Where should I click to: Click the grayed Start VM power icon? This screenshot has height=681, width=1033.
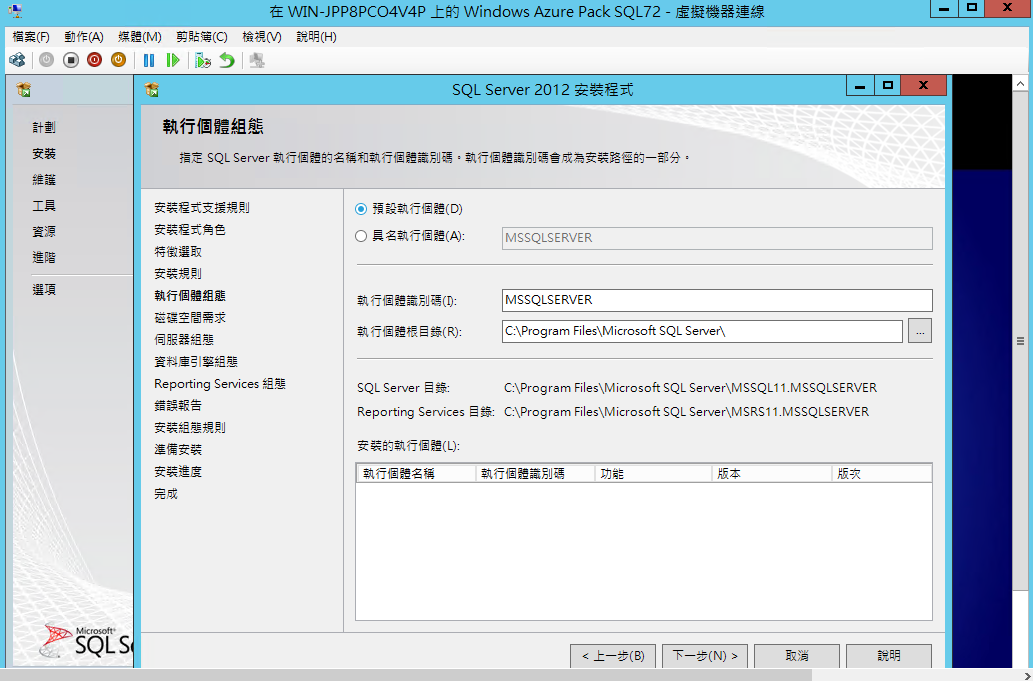pos(46,61)
